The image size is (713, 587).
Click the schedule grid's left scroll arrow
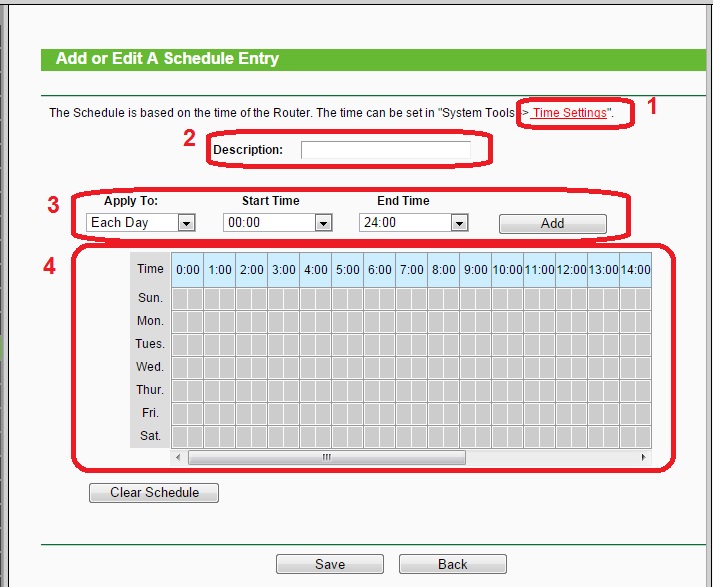[179, 458]
